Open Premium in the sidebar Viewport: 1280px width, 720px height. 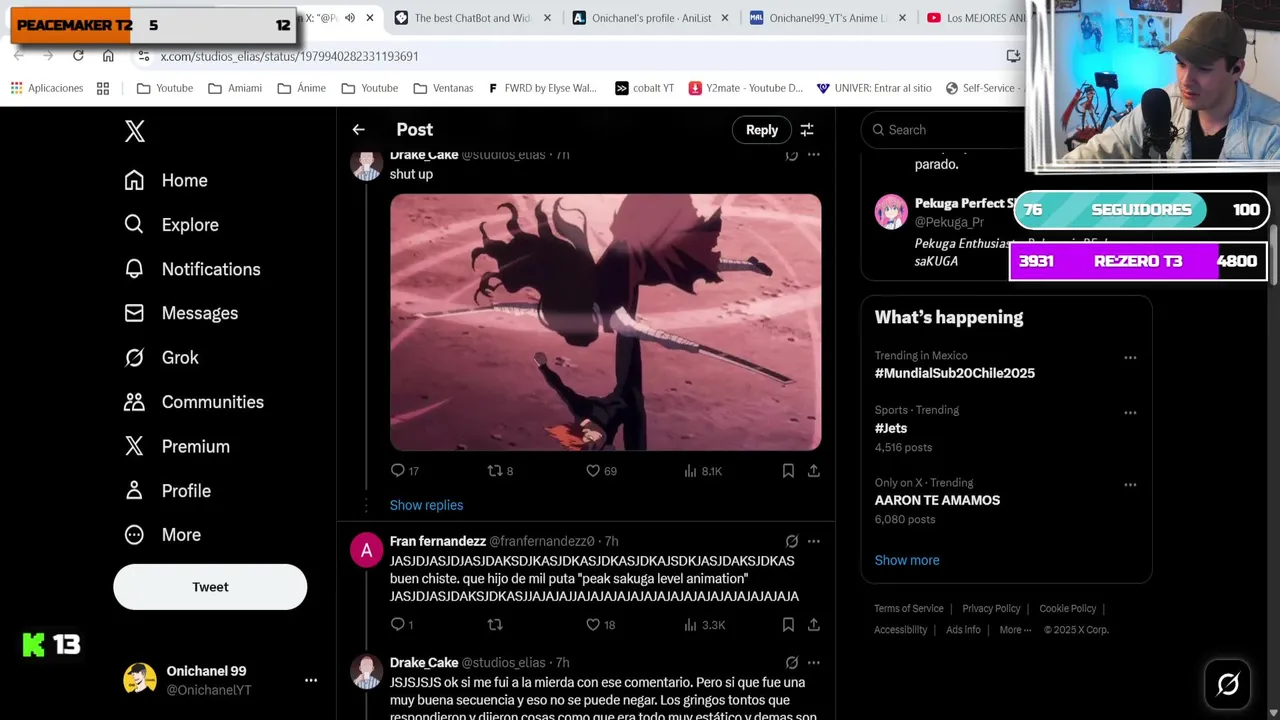coord(177,446)
